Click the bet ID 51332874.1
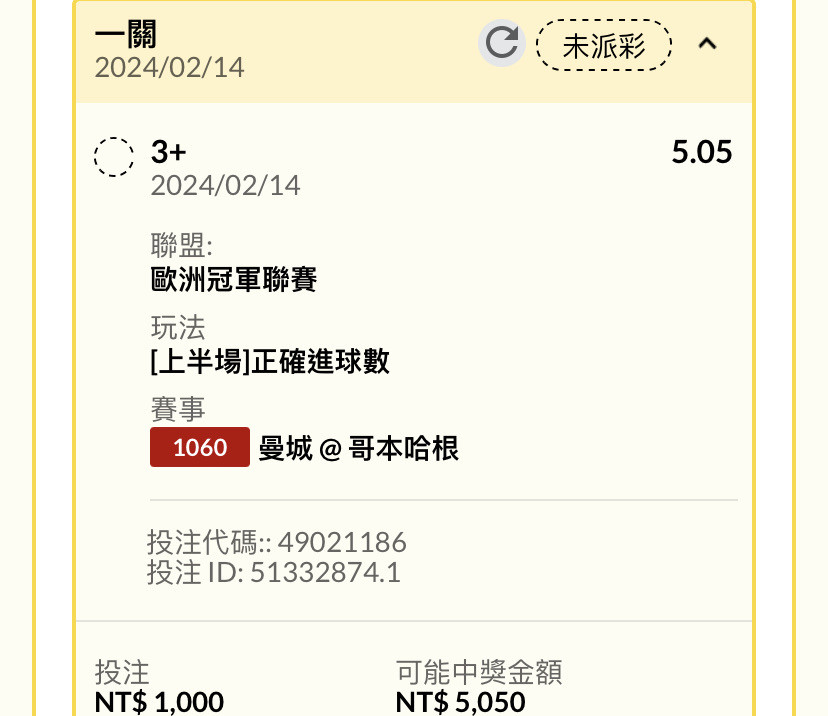Image resolution: width=828 pixels, height=716 pixels. click(325, 572)
